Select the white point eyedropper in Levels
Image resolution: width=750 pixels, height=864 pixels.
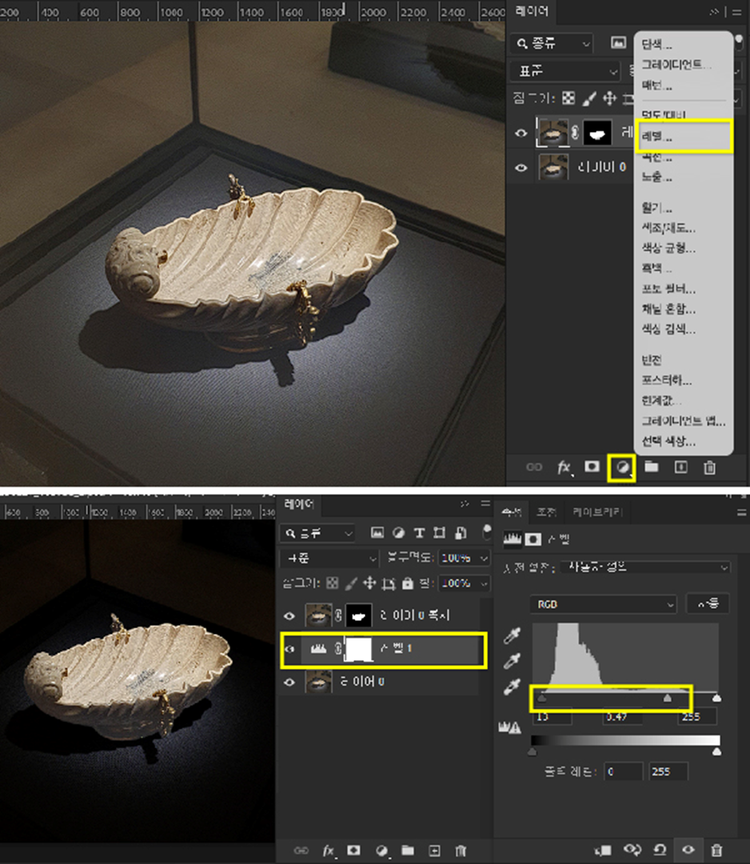pos(513,688)
